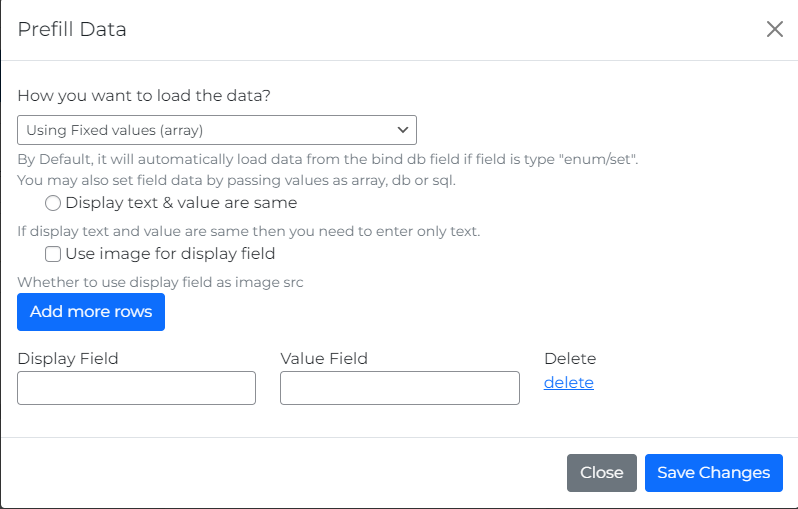Focus the Value Field text input
Viewport: 798px width, 509px height.
point(400,388)
